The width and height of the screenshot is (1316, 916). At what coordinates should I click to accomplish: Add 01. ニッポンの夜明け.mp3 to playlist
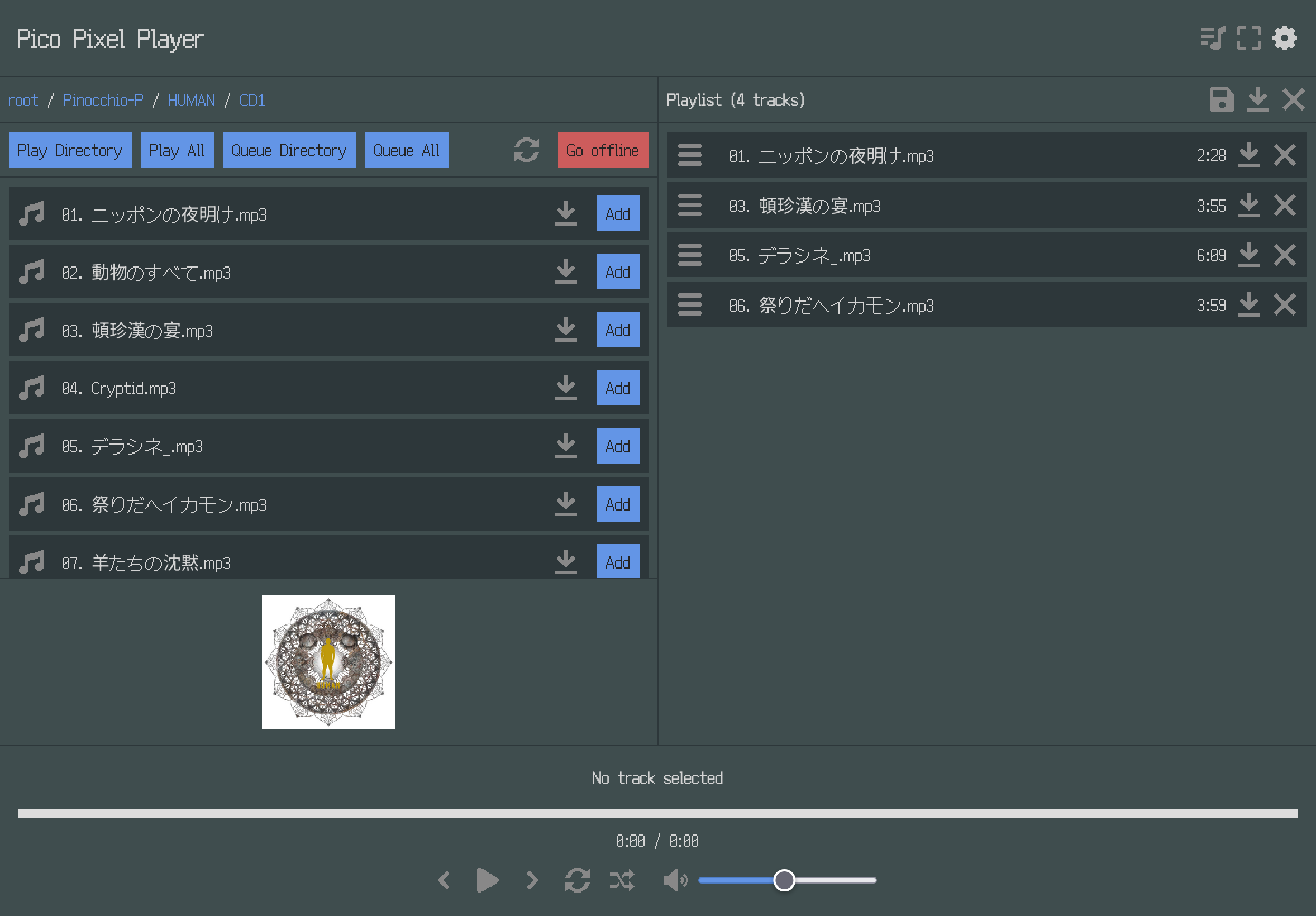click(618, 214)
